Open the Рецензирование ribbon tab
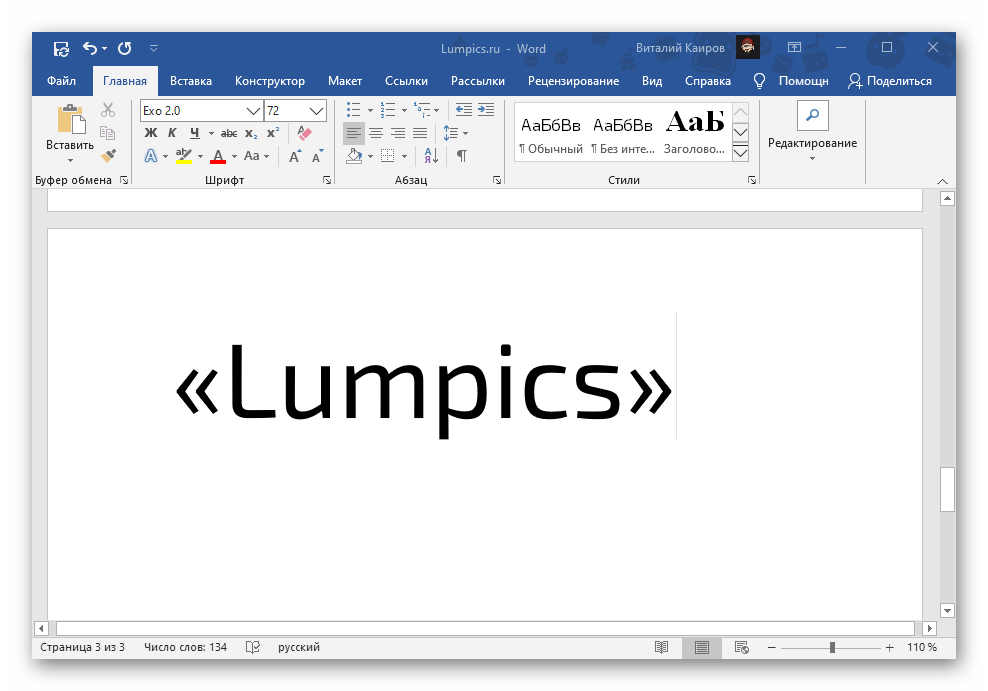This screenshot has width=988, height=691. tap(573, 81)
